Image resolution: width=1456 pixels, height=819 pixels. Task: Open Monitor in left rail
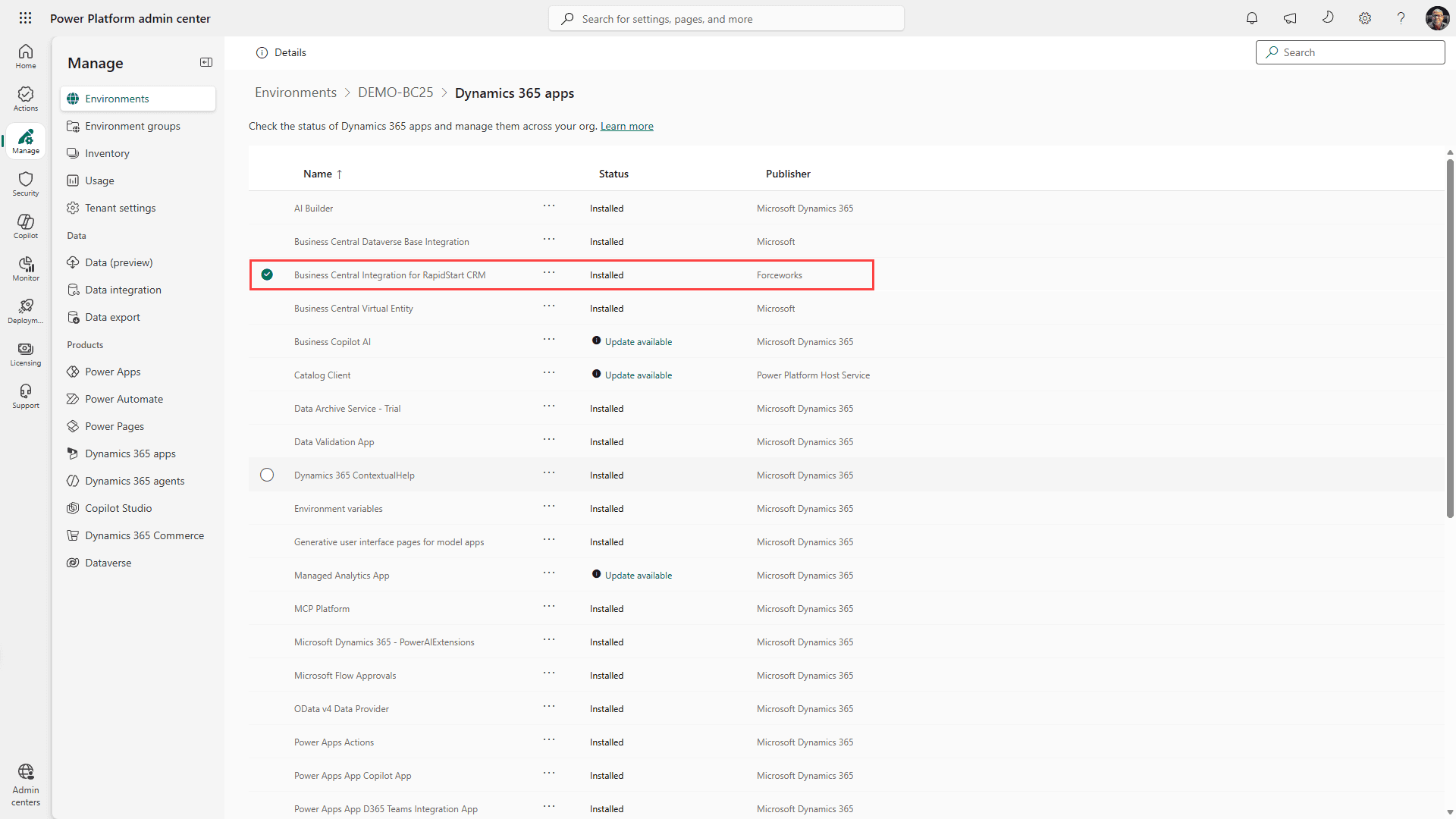click(26, 268)
